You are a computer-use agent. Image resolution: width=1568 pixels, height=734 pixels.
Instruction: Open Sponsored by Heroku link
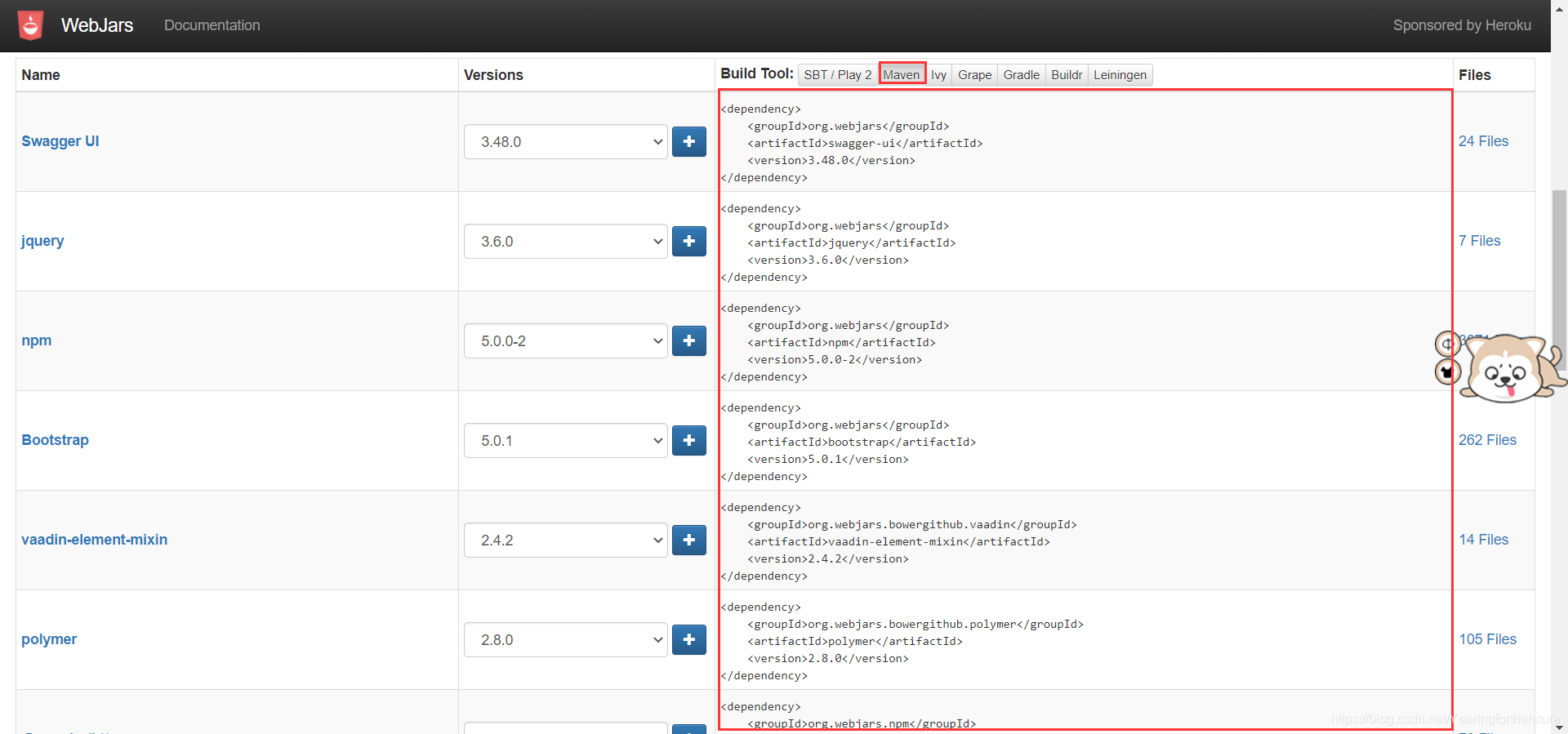coord(1462,25)
